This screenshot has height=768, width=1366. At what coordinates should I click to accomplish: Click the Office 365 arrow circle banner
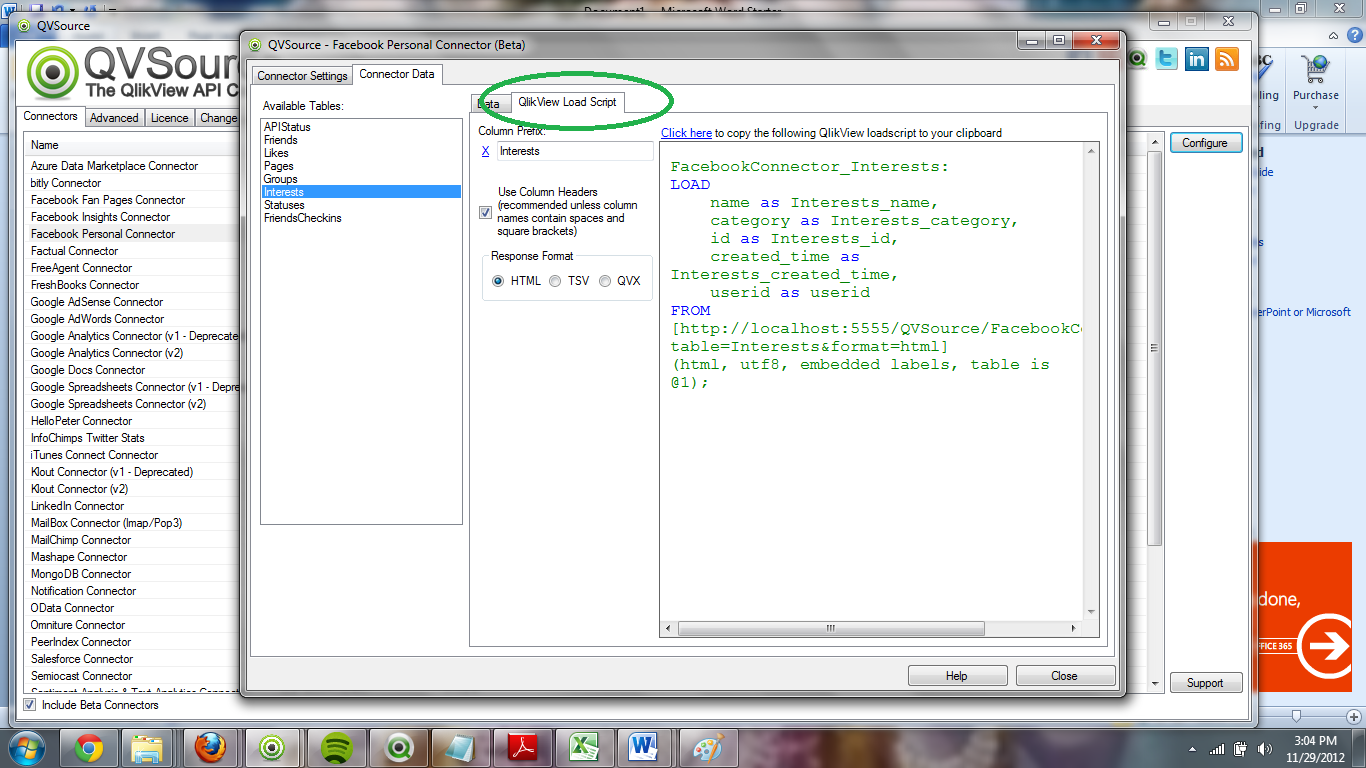(x=1330, y=648)
